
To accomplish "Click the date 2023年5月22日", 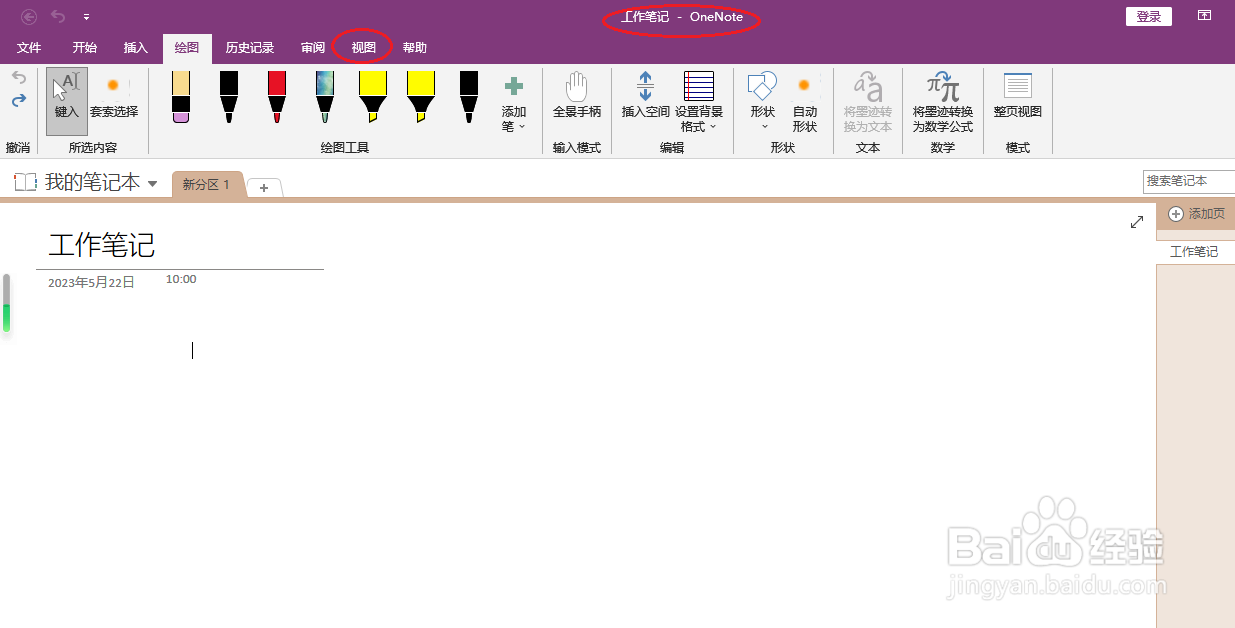I will [91, 283].
